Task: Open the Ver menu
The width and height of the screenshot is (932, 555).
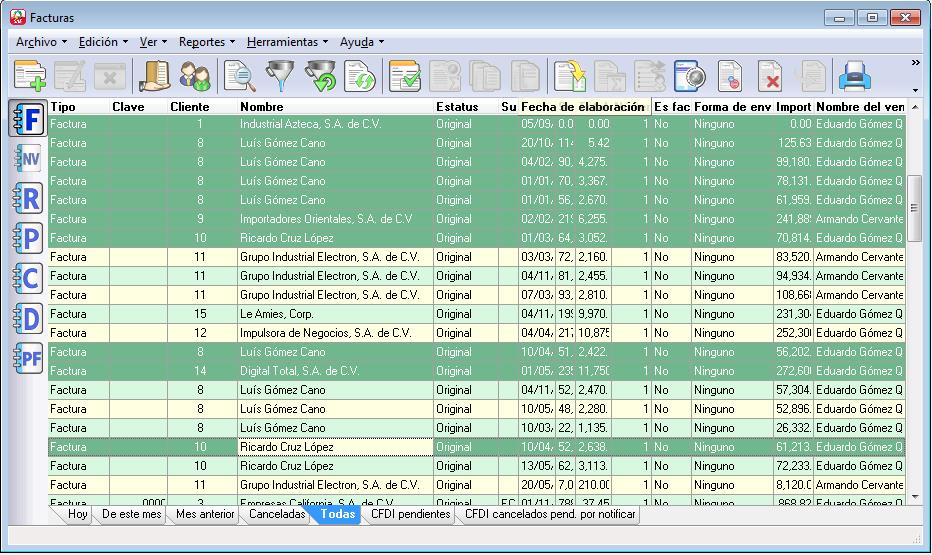Action: click(153, 42)
